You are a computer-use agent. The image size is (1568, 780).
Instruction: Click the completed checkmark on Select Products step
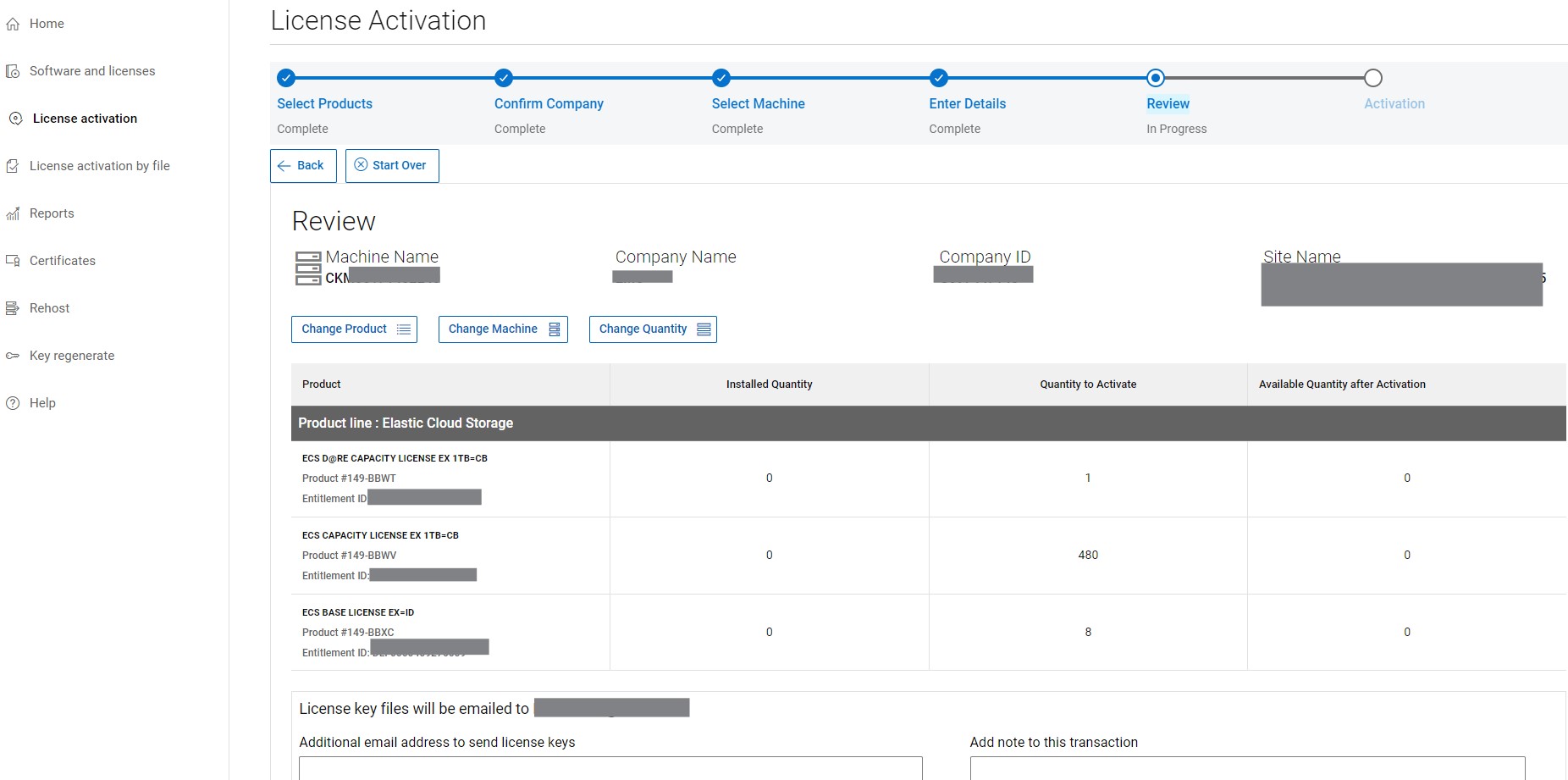click(285, 78)
